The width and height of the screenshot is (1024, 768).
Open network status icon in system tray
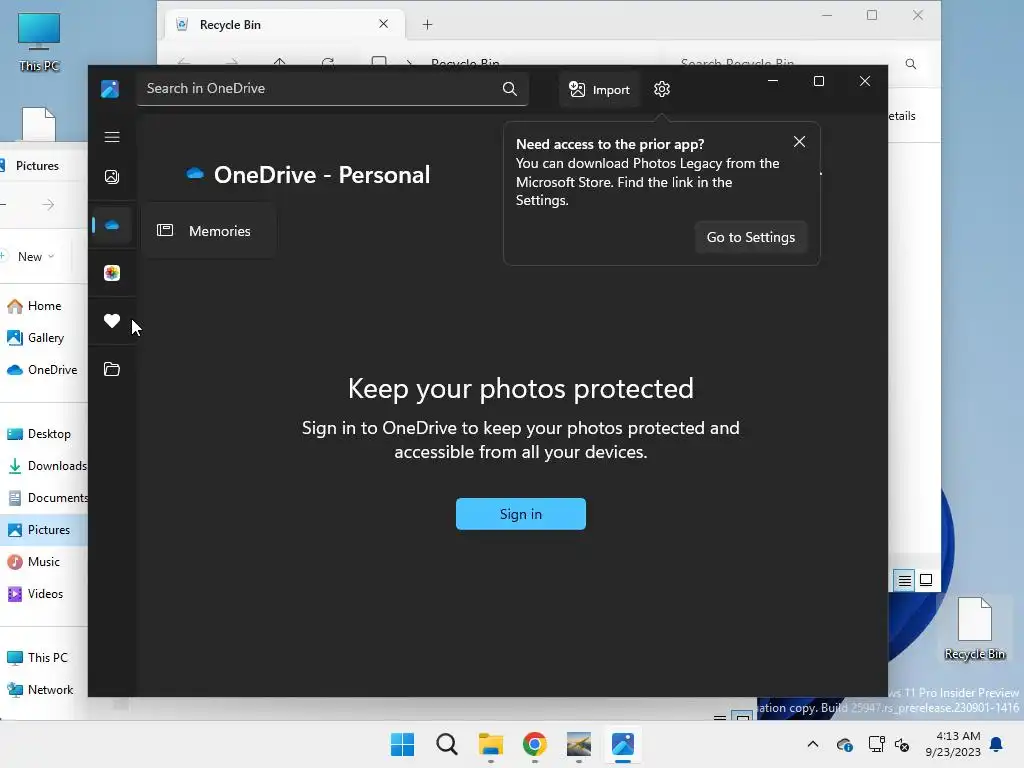[x=876, y=744]
